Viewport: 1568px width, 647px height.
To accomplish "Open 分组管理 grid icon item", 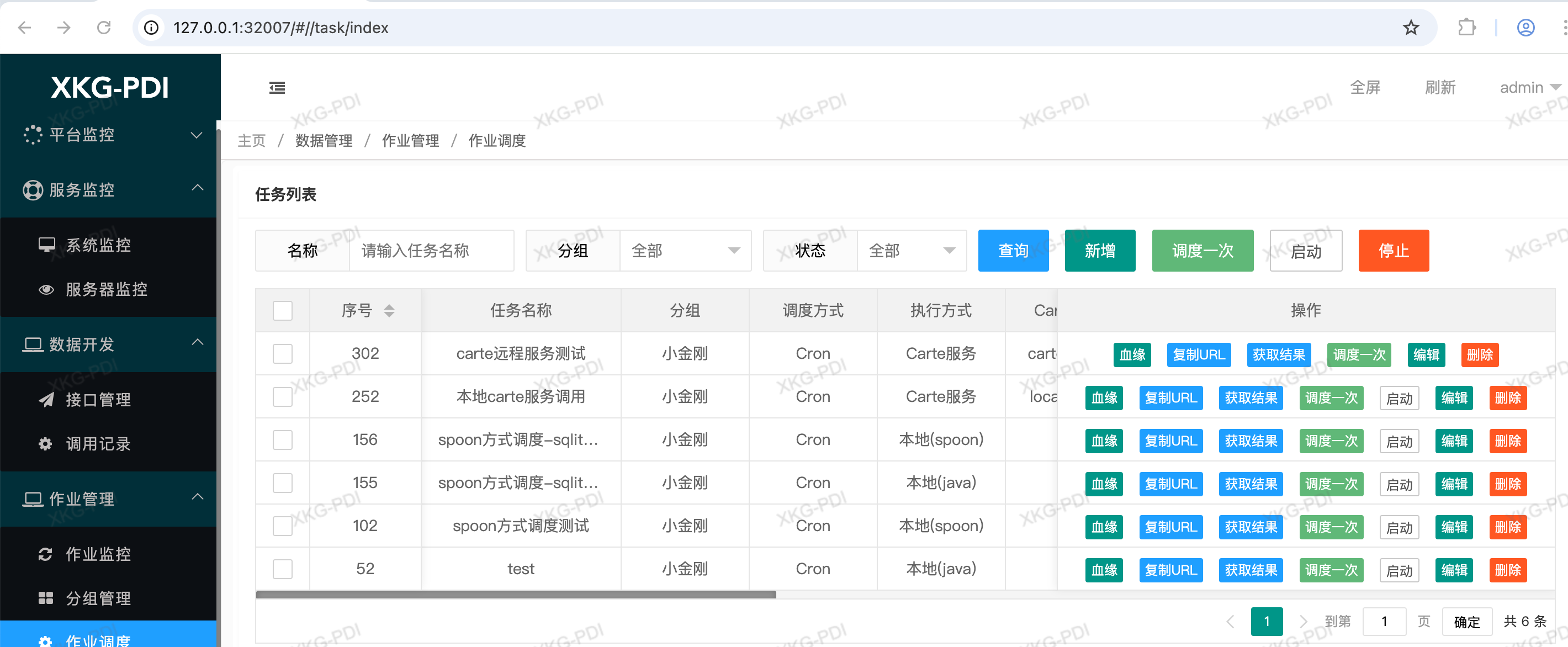I will pyautogui.click(x=46, y=598).
